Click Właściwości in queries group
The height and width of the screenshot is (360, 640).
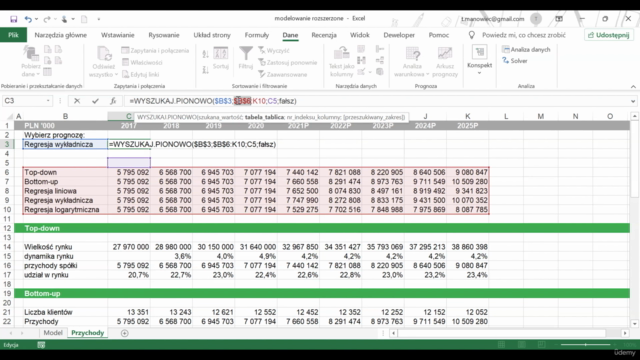coord(142,62)
